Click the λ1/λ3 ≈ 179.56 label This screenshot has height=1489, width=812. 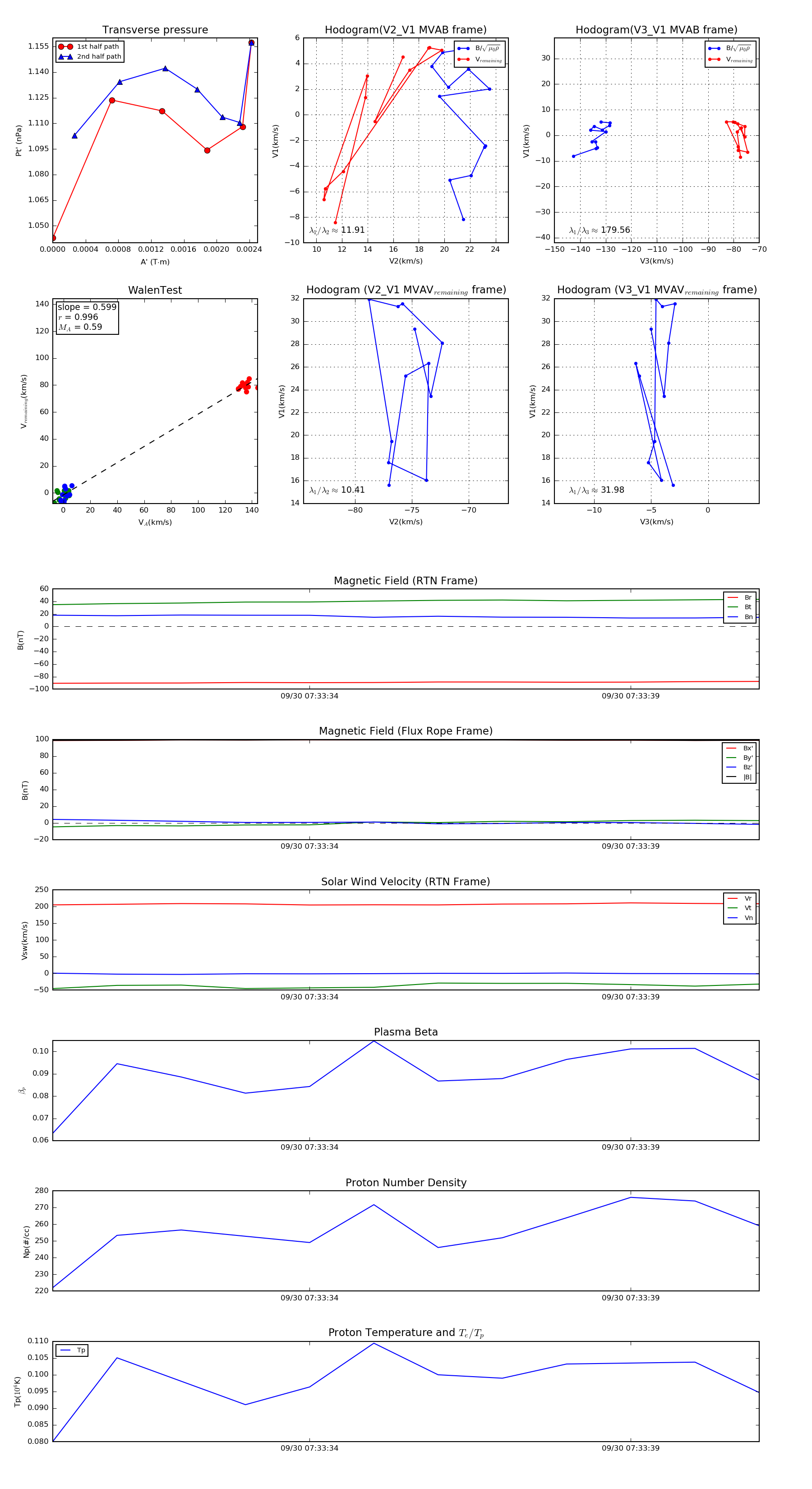(x=600, y=230)
